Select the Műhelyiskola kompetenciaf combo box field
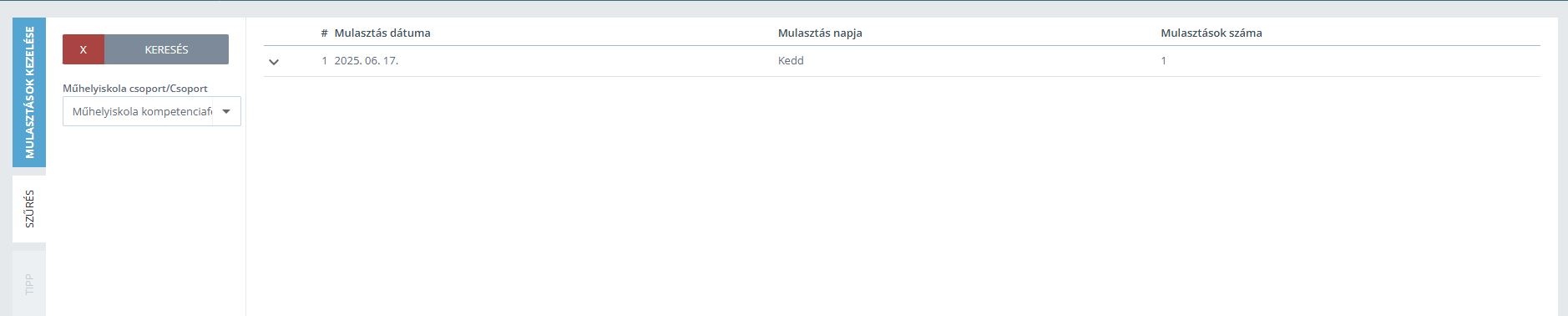 coord(152,112)
